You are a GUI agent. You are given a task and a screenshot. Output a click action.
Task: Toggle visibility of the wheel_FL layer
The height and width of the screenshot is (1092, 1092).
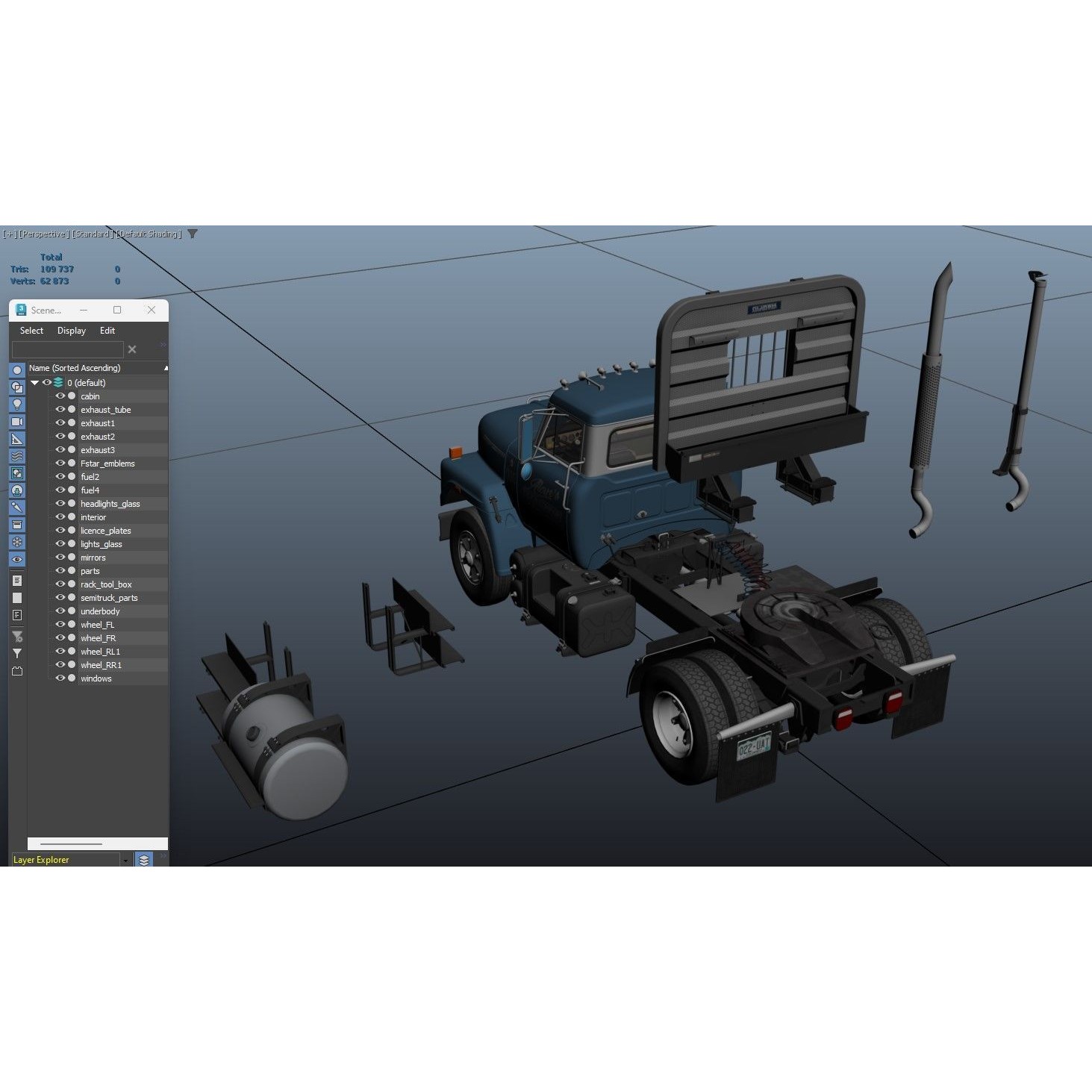[x=60, y=625]
